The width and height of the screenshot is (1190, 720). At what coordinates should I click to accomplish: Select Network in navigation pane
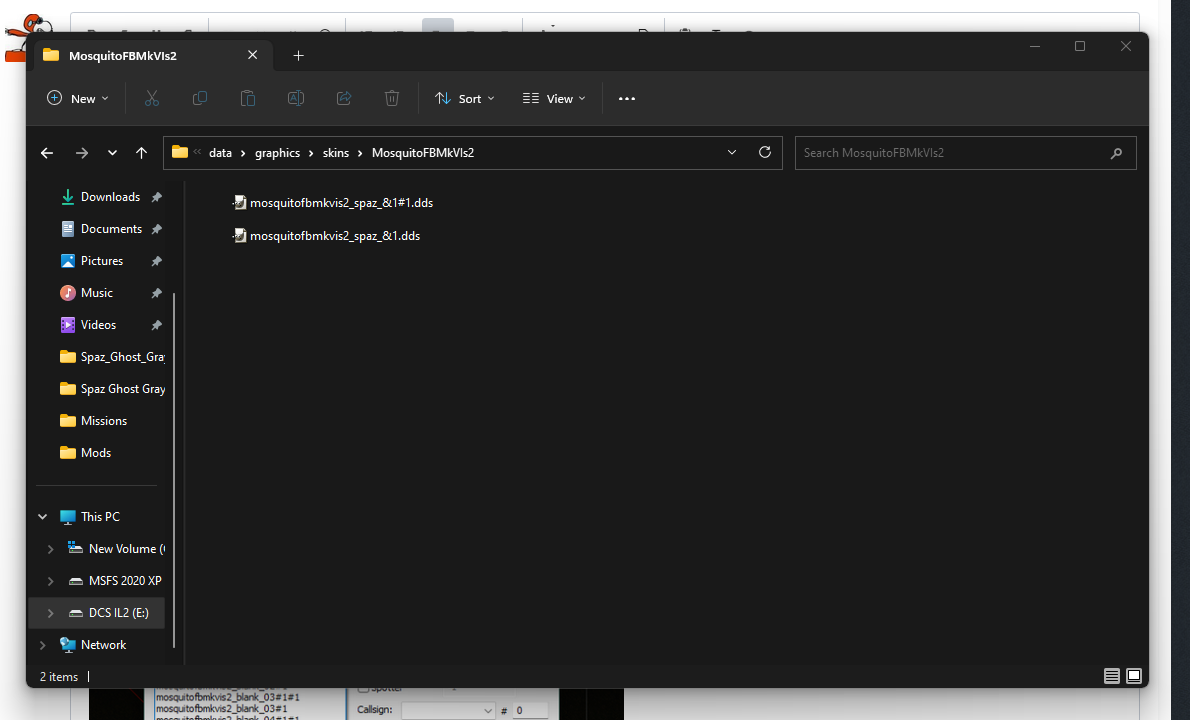[x=103, y=645]
